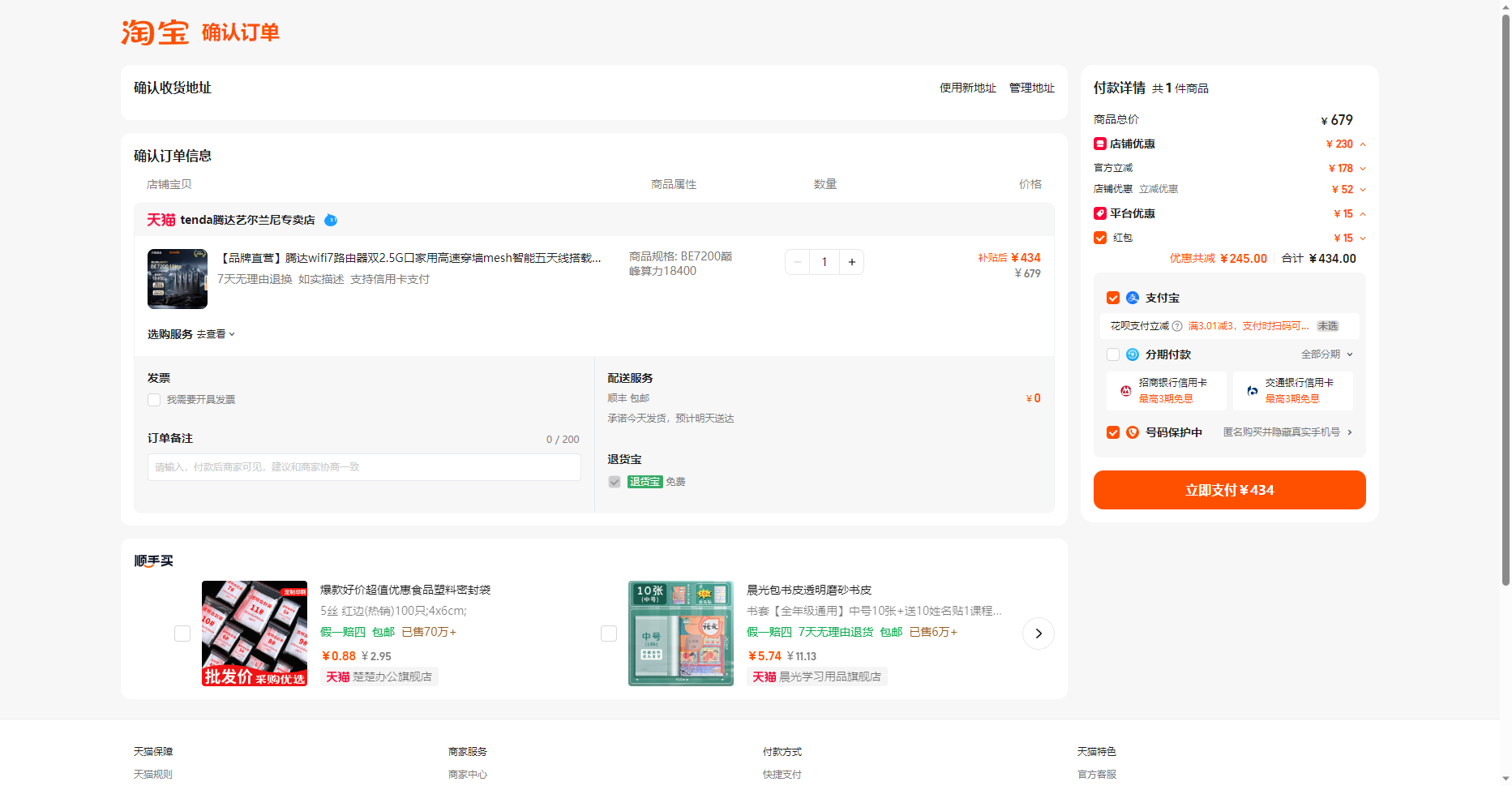Choose 交通银行信用卡 installment option
Image resolution: width=1512 pixels, height=786 pixels.
(1293, 390)
